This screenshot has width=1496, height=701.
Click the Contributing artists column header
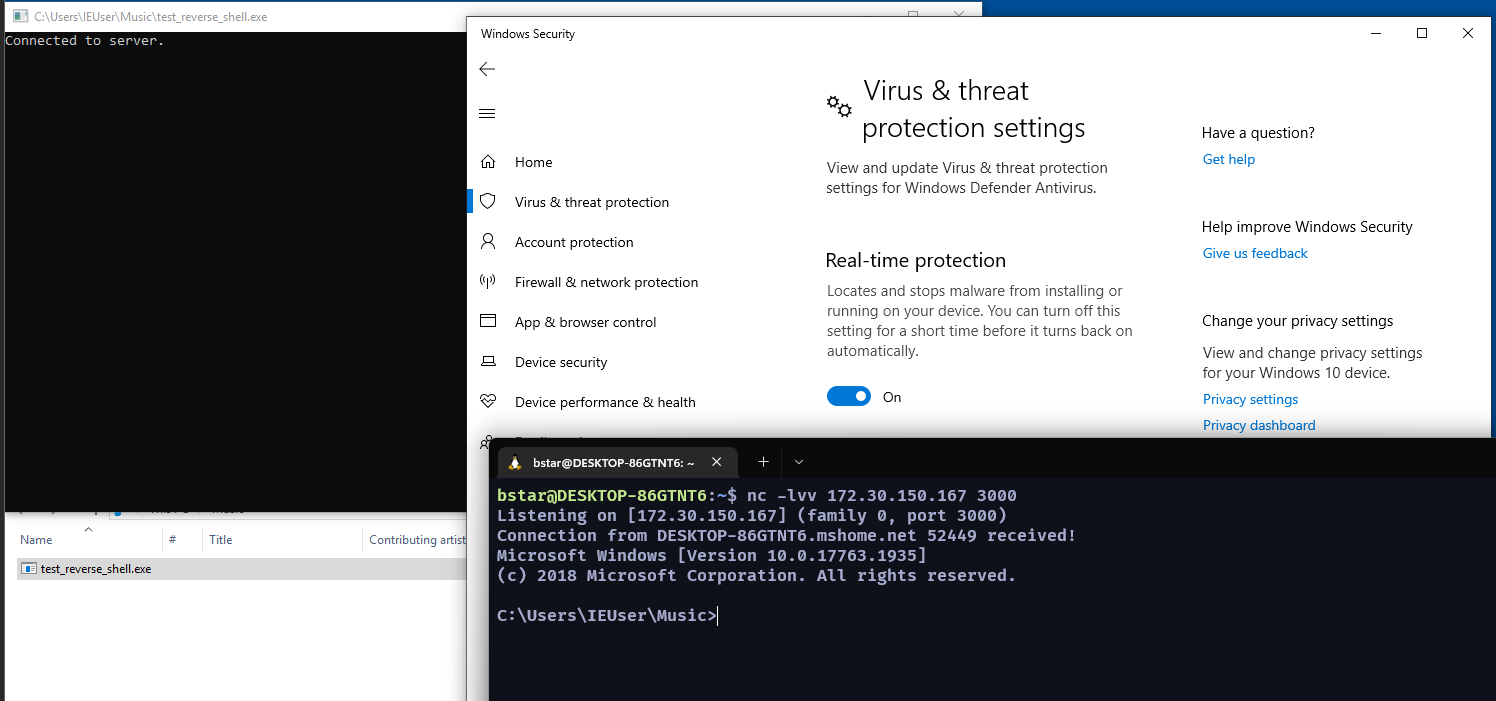417,539
